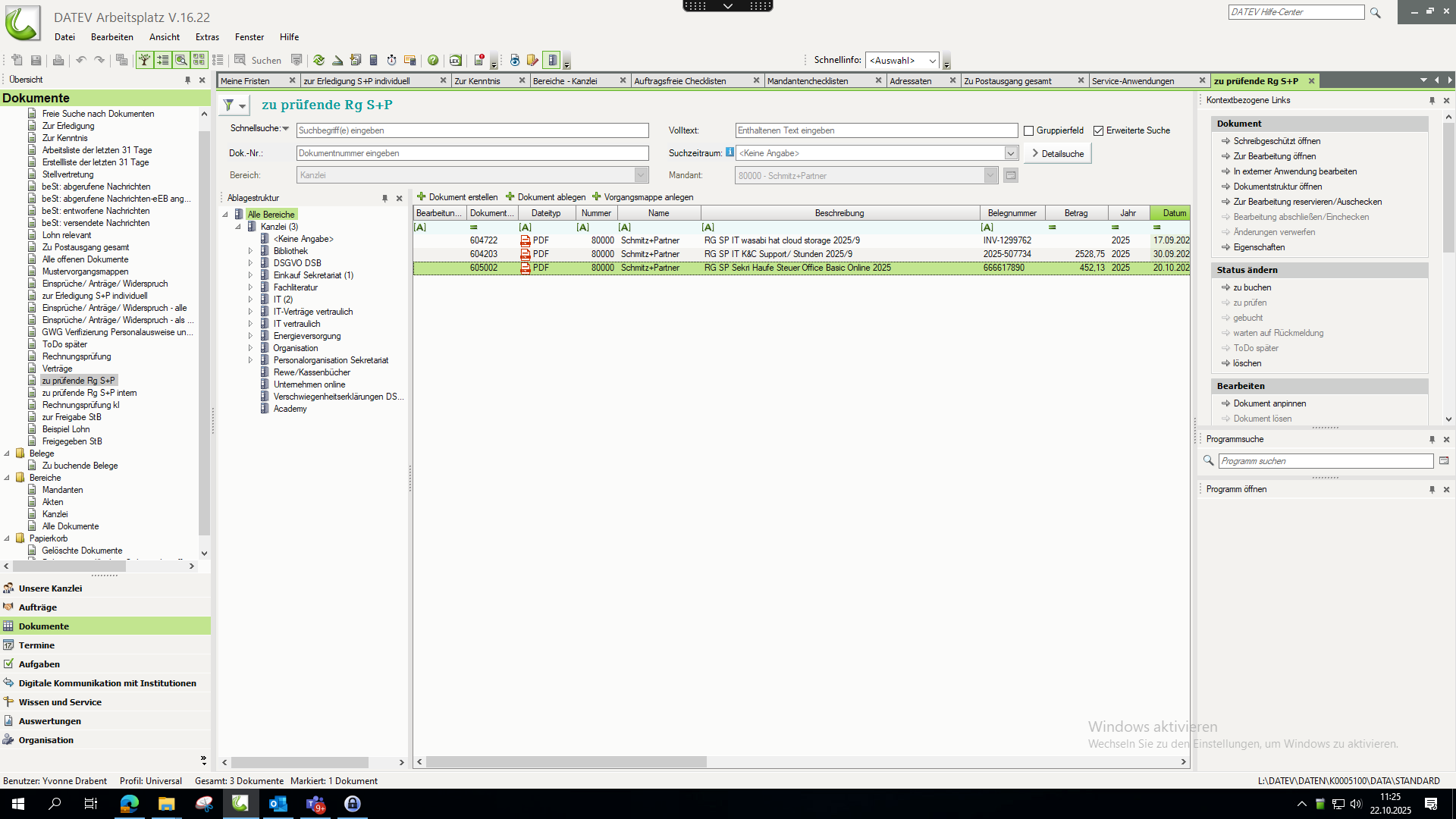
Task: Click the green help question mark icon
Action: pos(433,60)
